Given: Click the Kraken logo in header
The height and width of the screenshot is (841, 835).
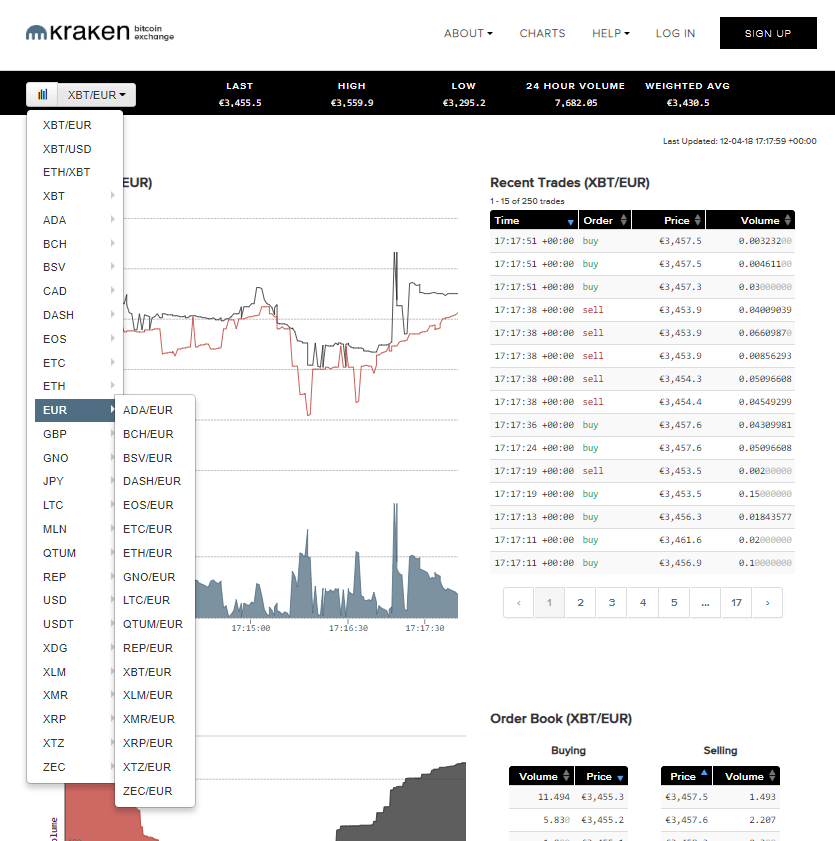Looking at the screenshot, I should point(99,33).
